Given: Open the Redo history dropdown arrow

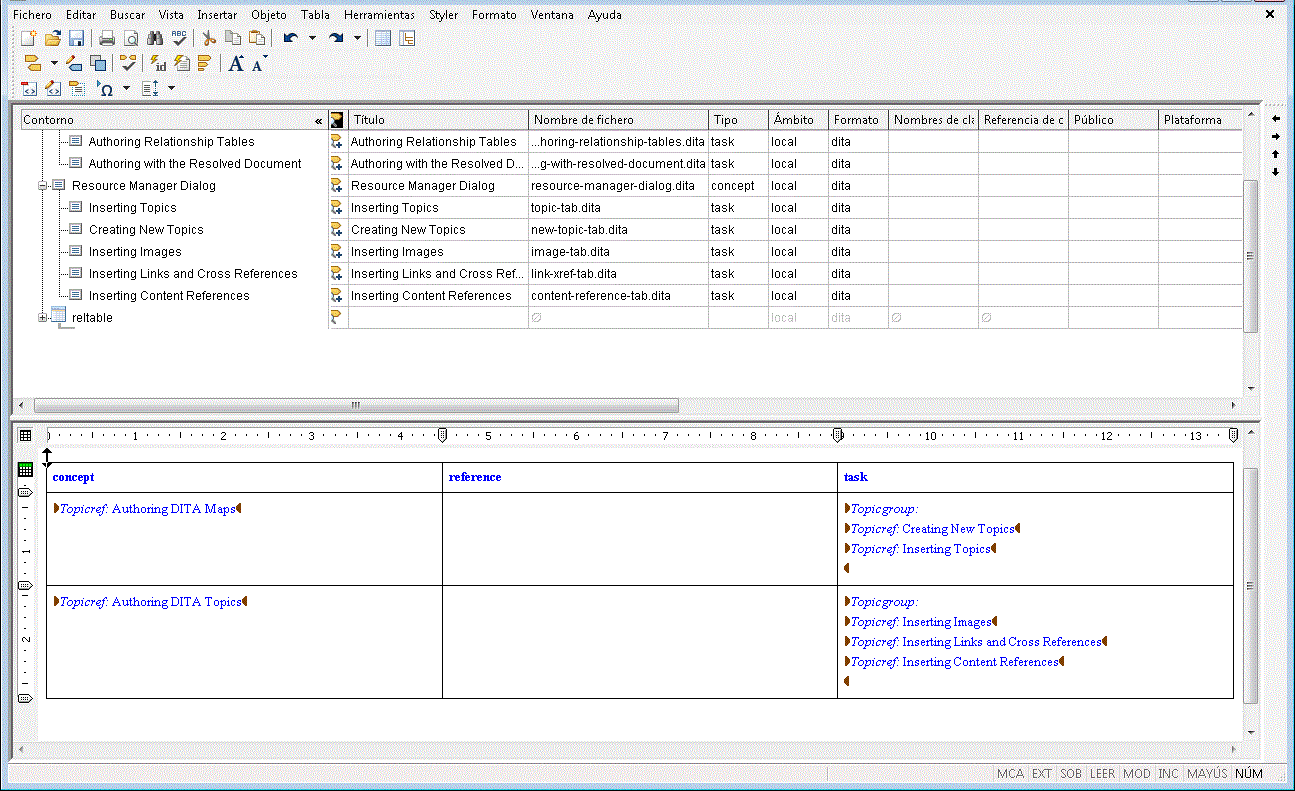Looking at the screenshot, I should [x=357, y=38].
